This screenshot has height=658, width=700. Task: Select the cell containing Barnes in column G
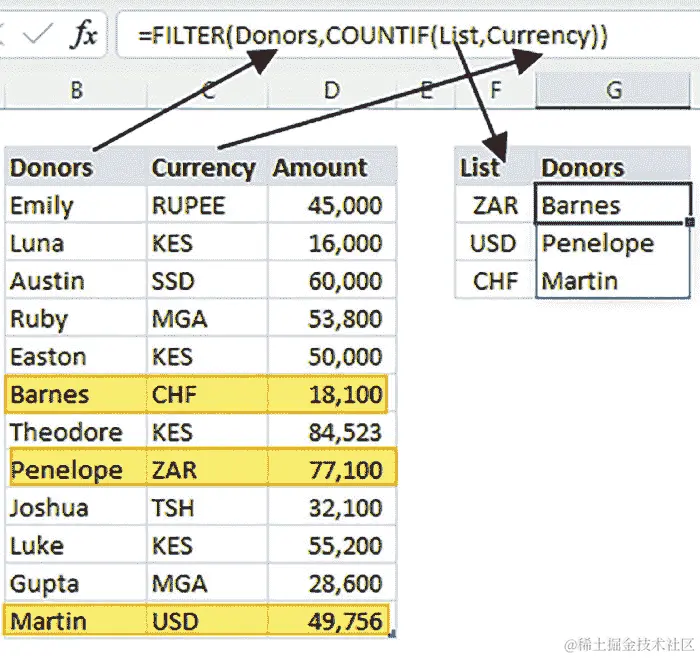coord(612,204)
